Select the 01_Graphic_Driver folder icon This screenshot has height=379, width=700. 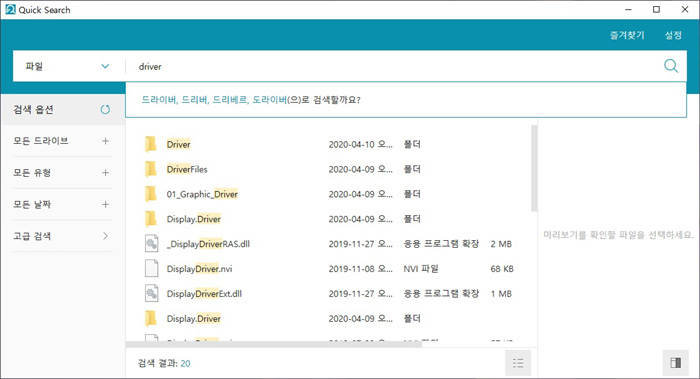[151, 194]
